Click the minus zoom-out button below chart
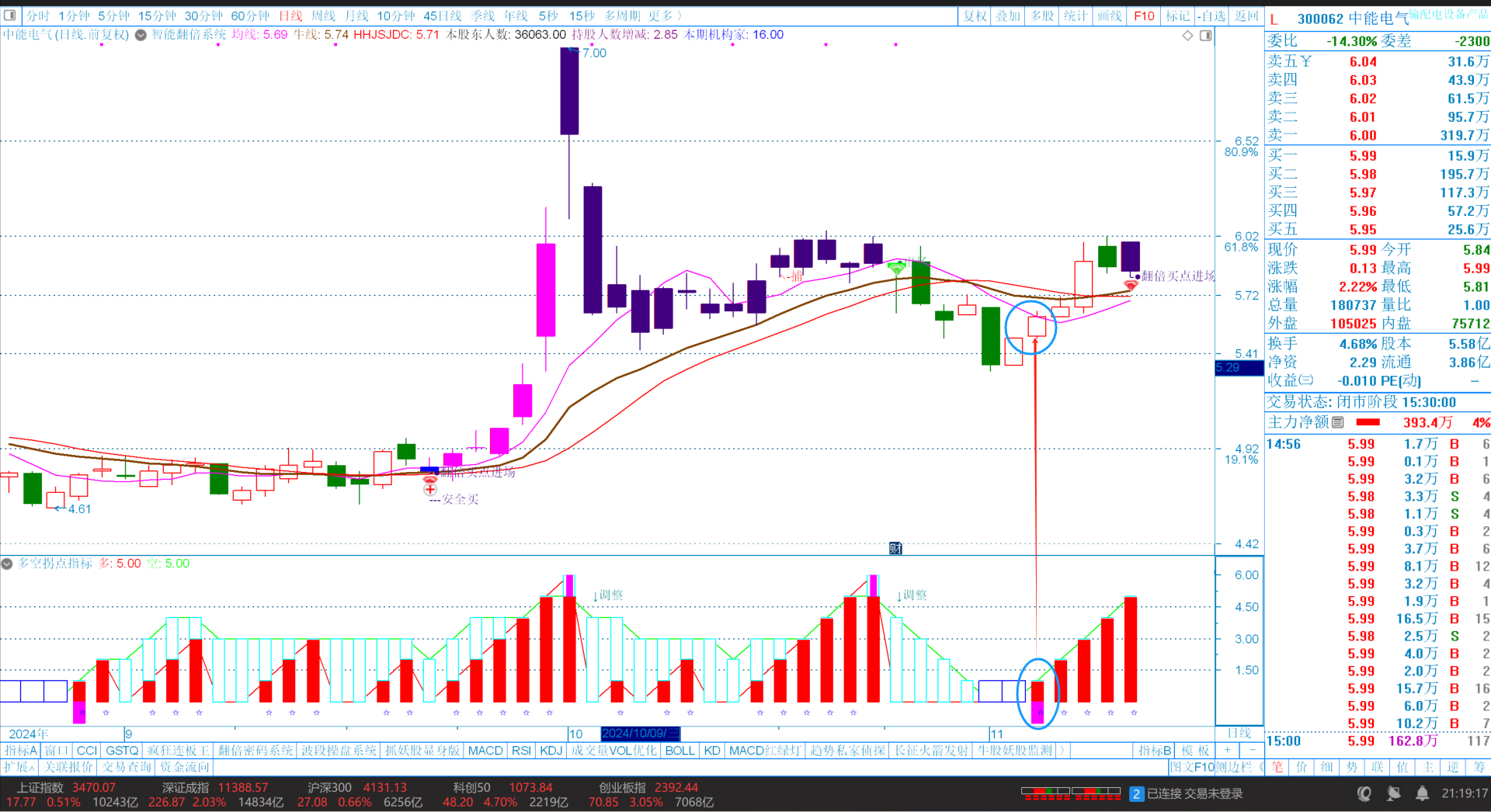 1252,750
